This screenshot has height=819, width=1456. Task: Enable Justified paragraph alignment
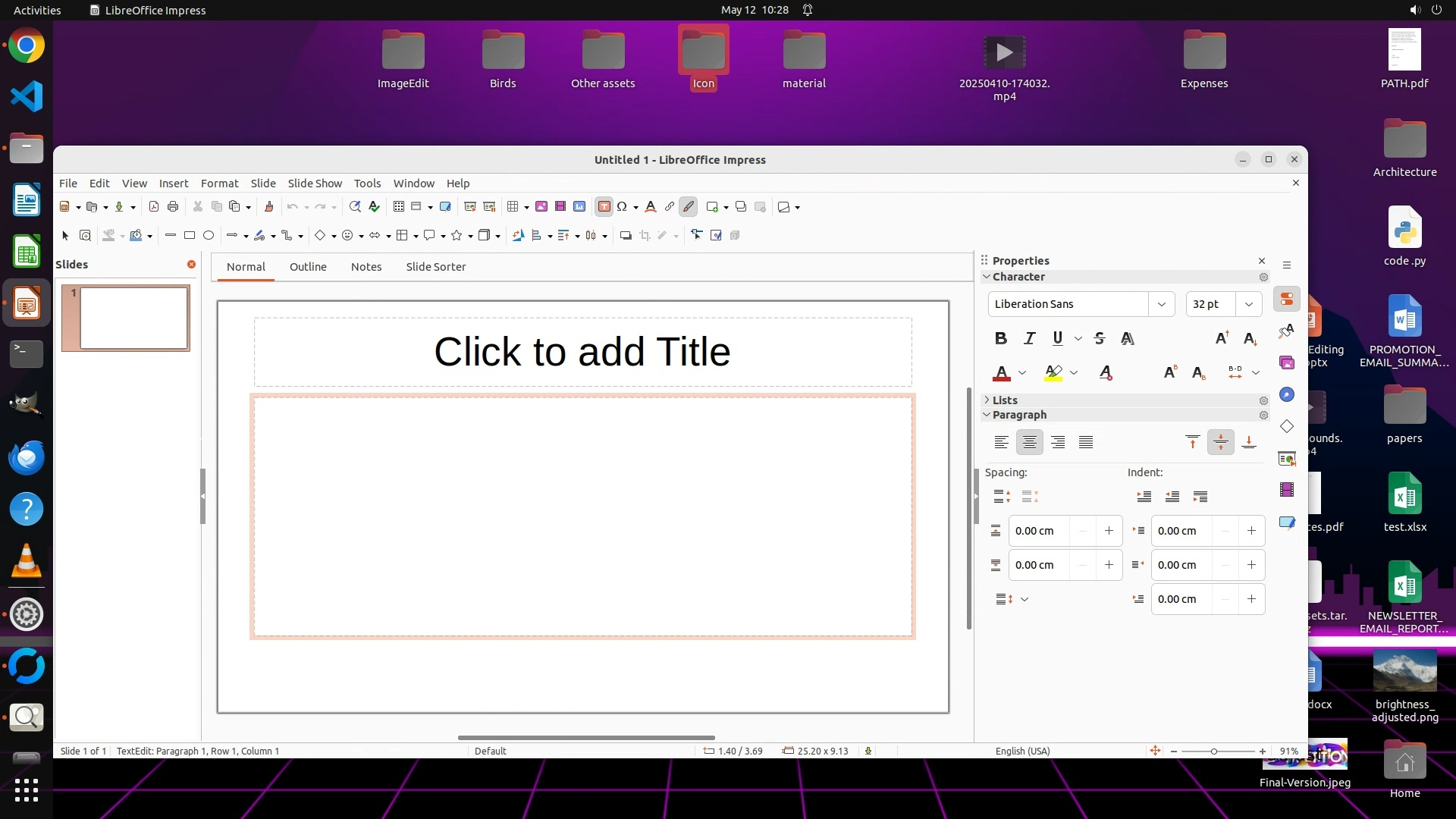coord(1086,442)
